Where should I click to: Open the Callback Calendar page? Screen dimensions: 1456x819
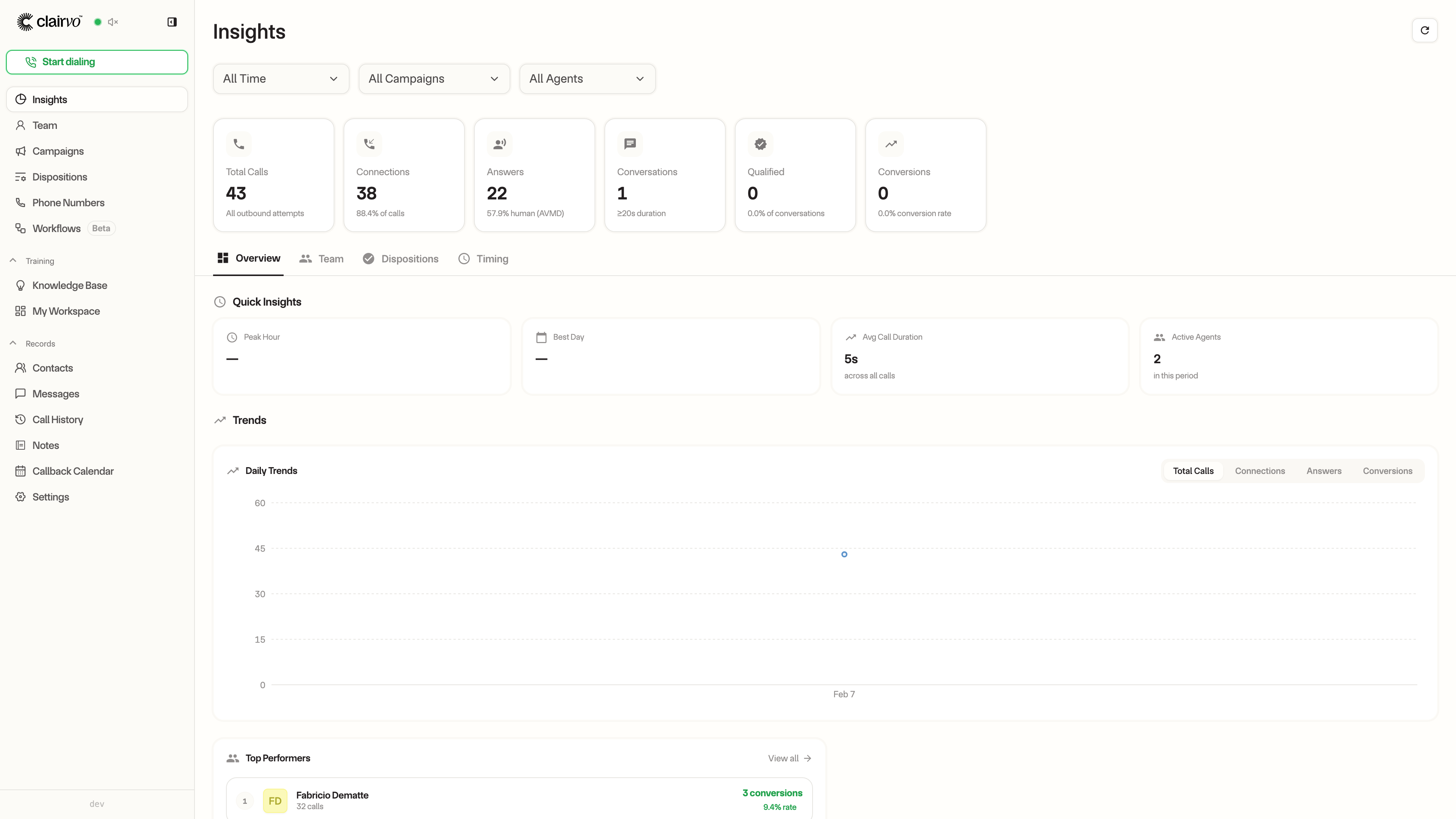(x=72, y=471)
